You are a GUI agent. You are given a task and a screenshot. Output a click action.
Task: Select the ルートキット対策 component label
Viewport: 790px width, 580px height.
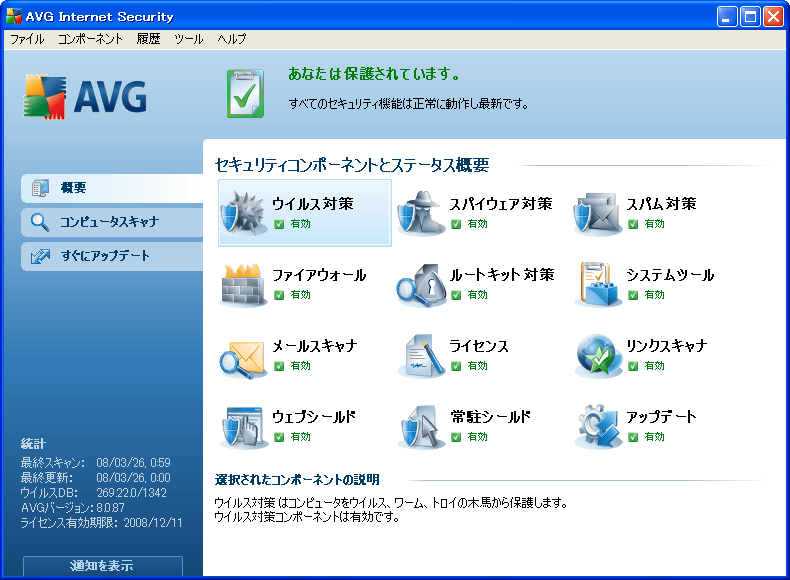(x=502, y=275)
